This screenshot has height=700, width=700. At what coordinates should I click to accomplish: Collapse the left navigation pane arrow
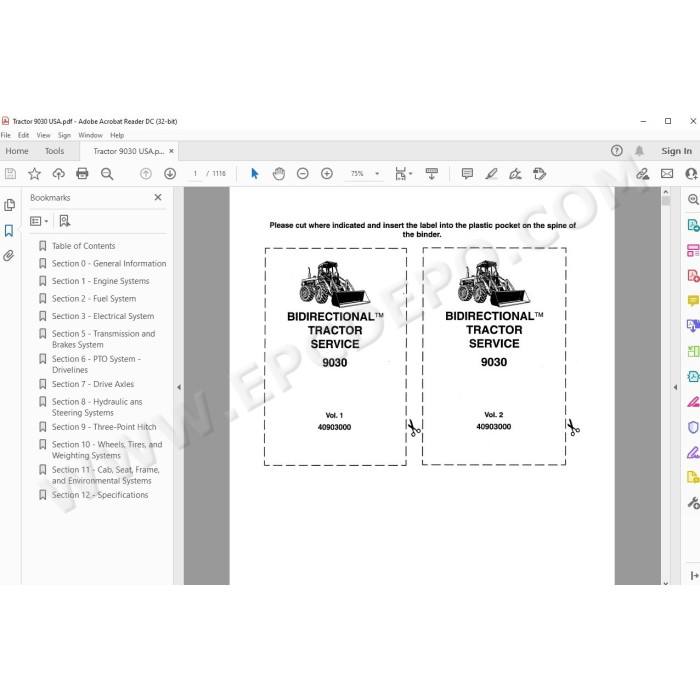click(179, 387)
